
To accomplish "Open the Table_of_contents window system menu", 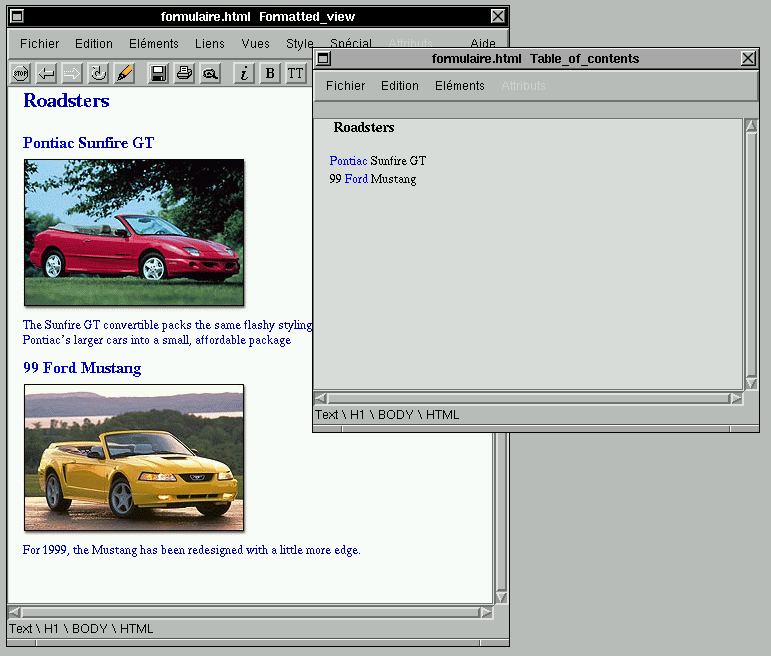I will (x=323, y=59).
